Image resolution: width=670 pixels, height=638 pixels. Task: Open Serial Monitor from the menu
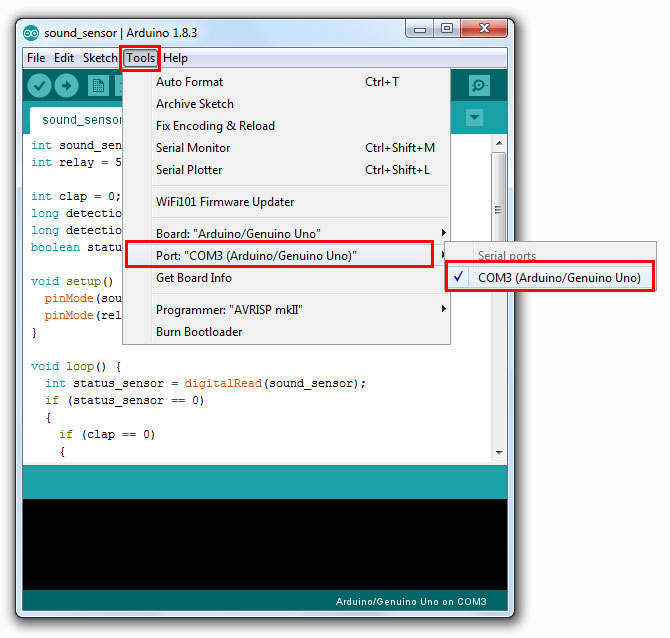[286, 148]
